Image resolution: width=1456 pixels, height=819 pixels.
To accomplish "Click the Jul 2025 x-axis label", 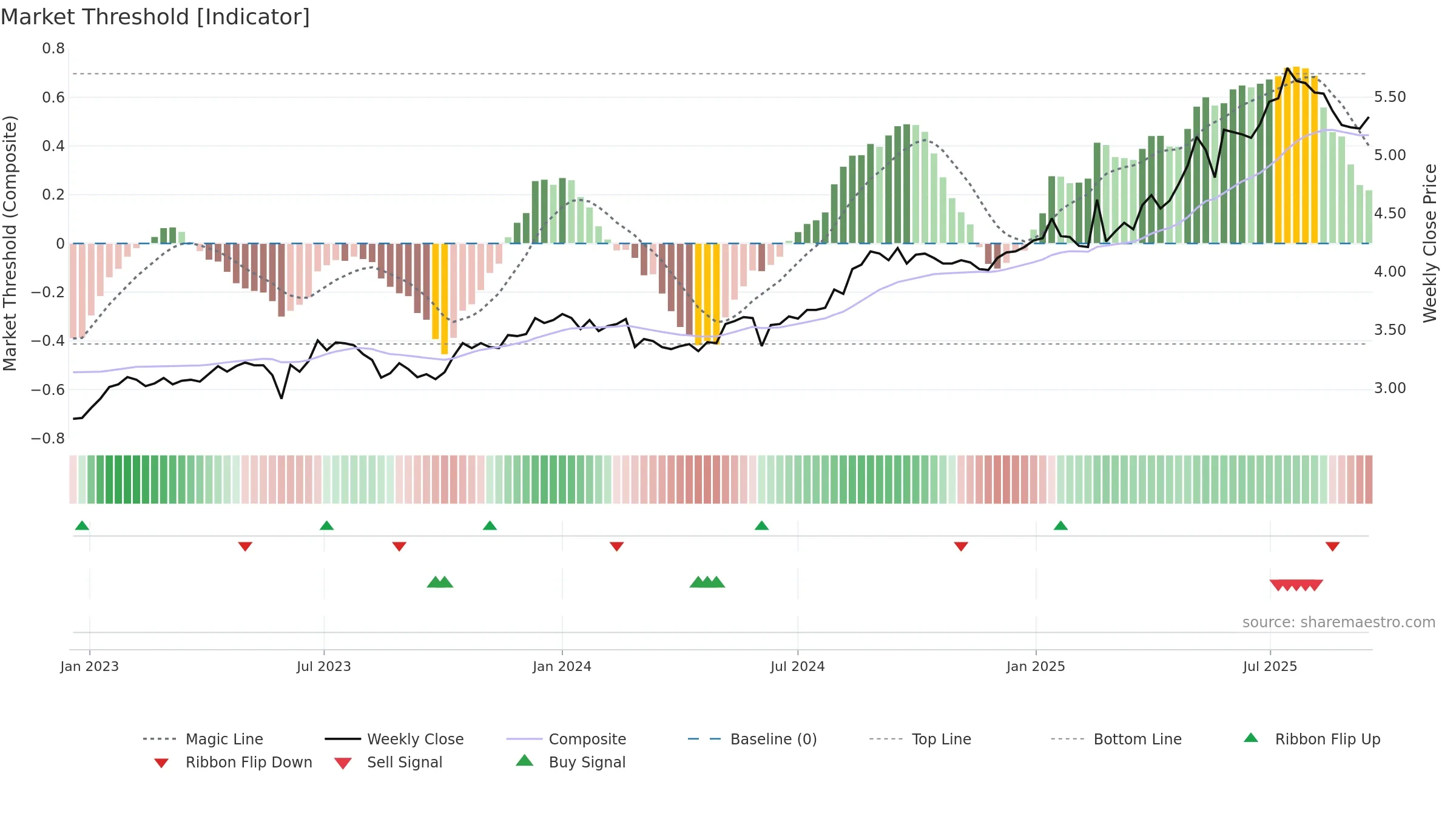I will (1270, 666).
